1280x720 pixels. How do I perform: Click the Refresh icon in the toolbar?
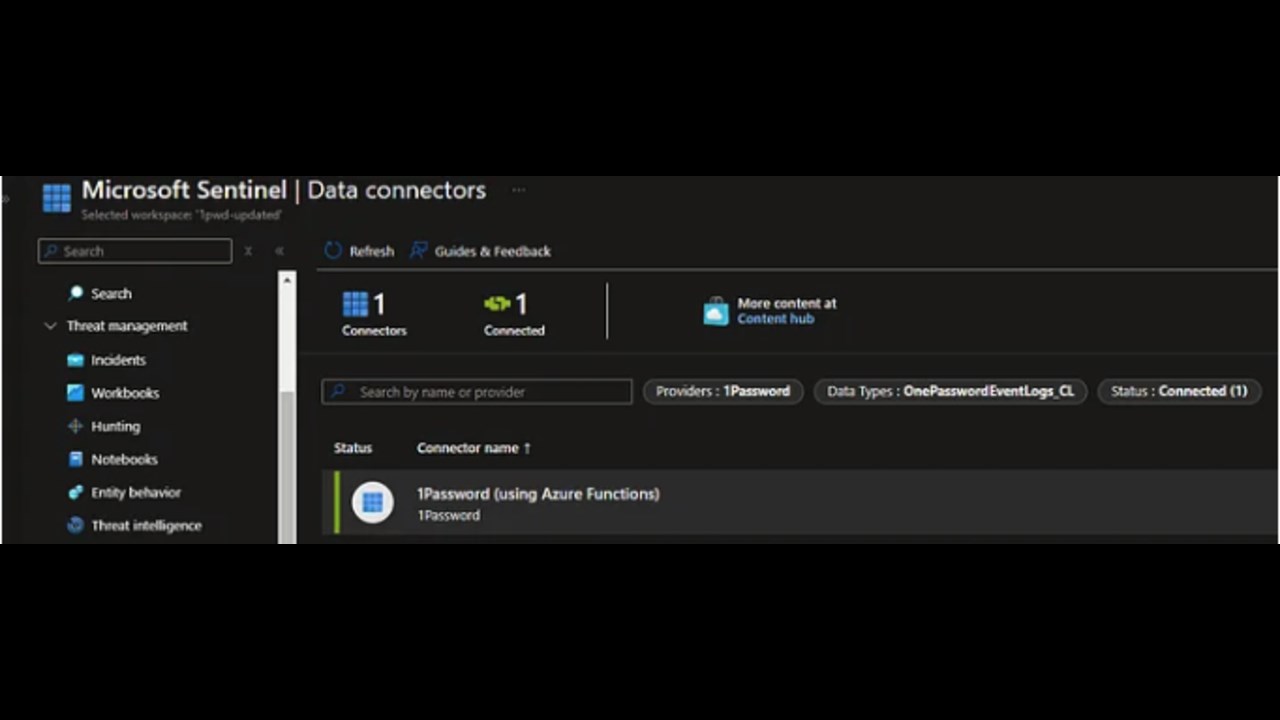[x=333, y=251]
